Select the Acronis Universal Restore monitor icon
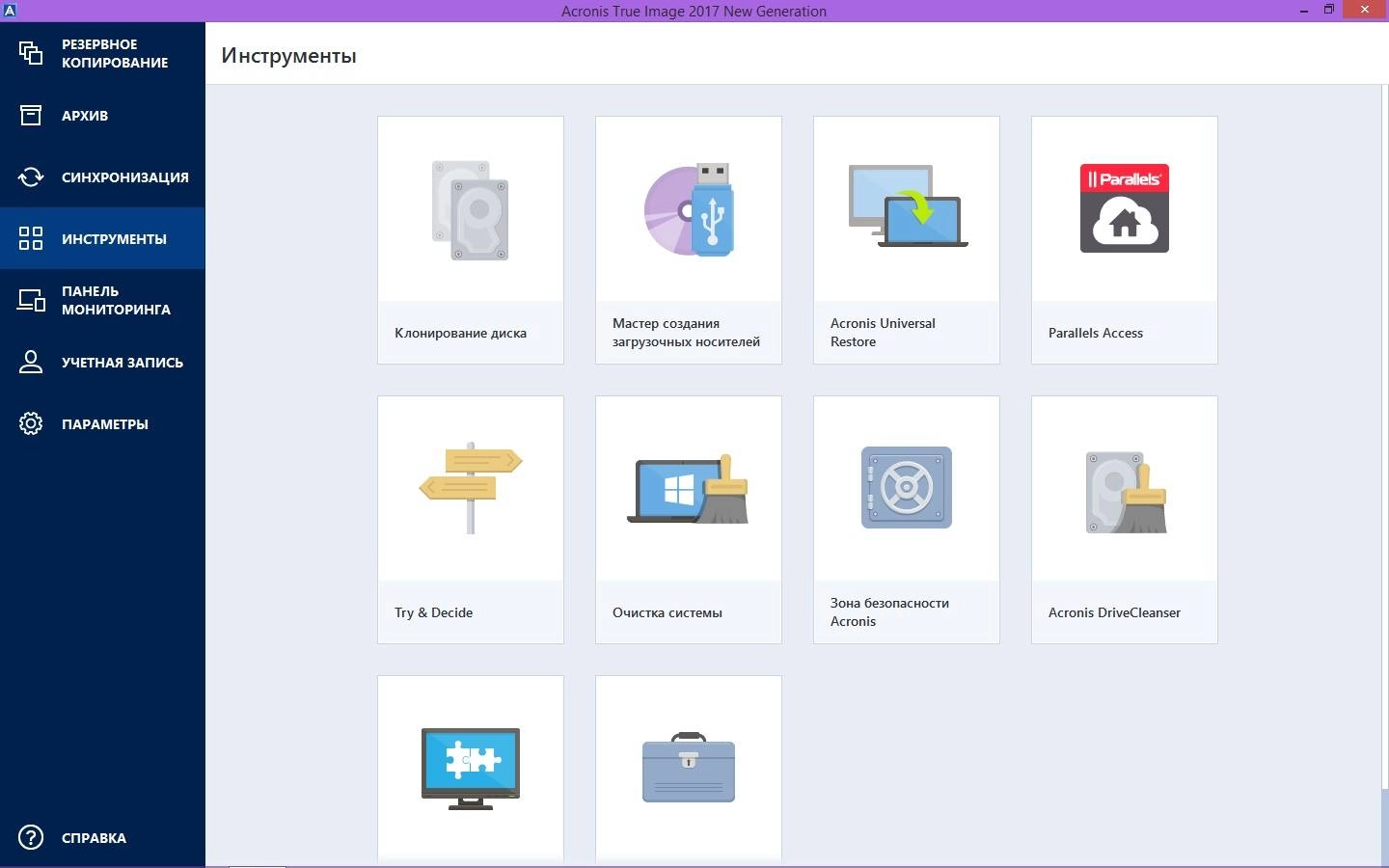This screenshot has width=1389, height=868. pyautogui.click(x=908, y=206)
